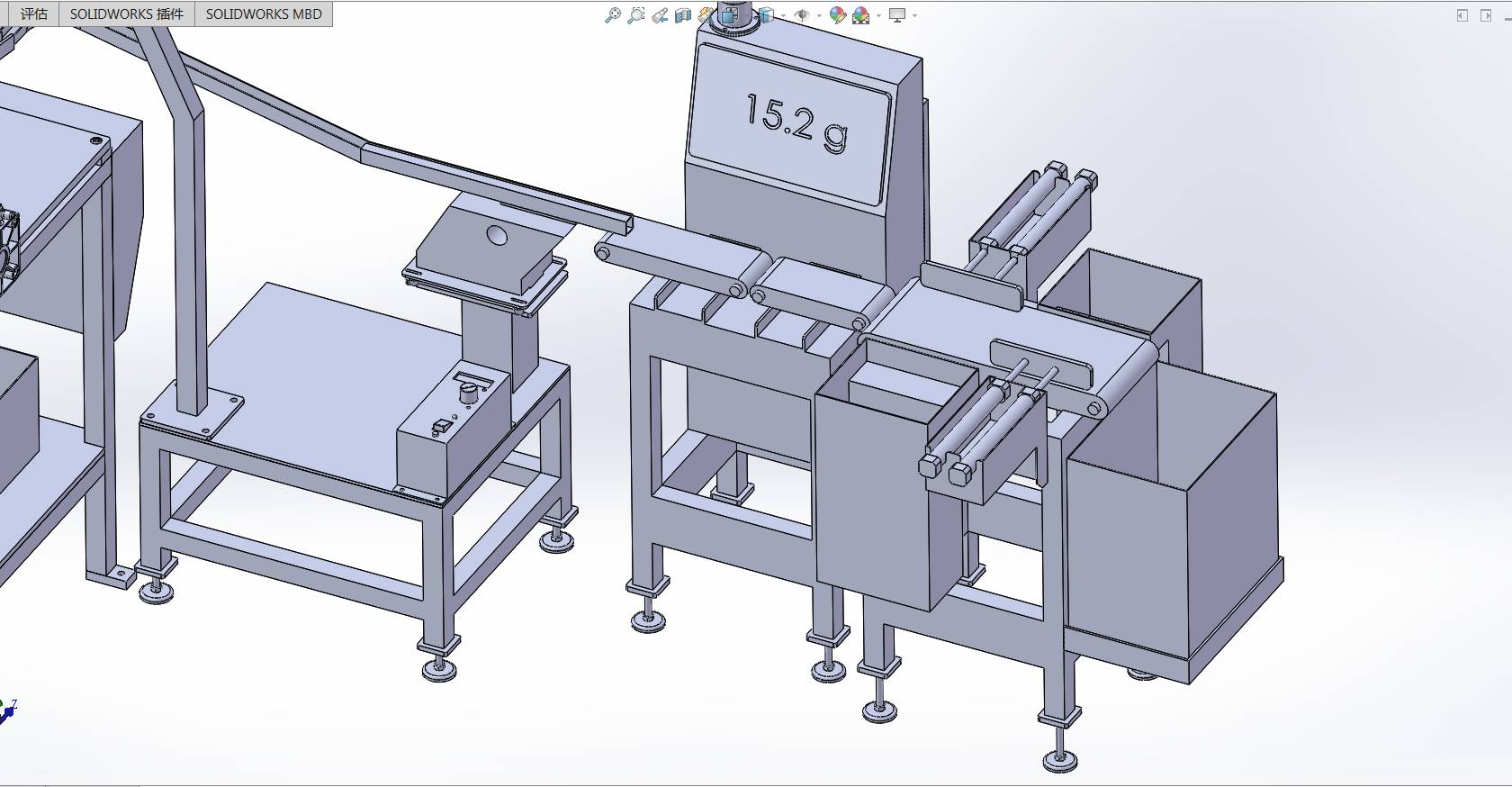This screenshot has width=1512, height=787.
Task: Click the Hide/Show Items eye icon
Action: click(802, 15)
